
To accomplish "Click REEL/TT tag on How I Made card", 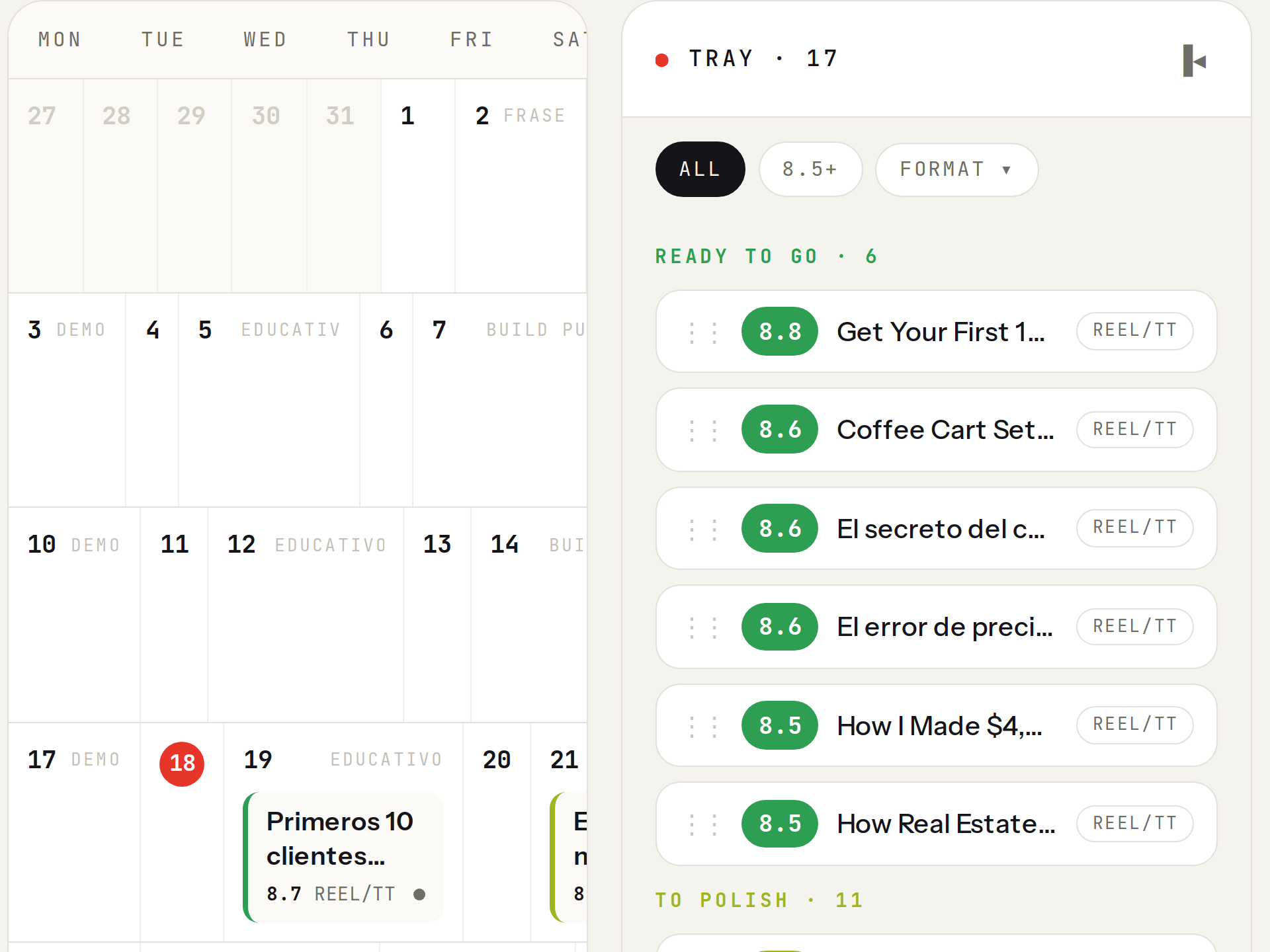I will [1134, 725].
